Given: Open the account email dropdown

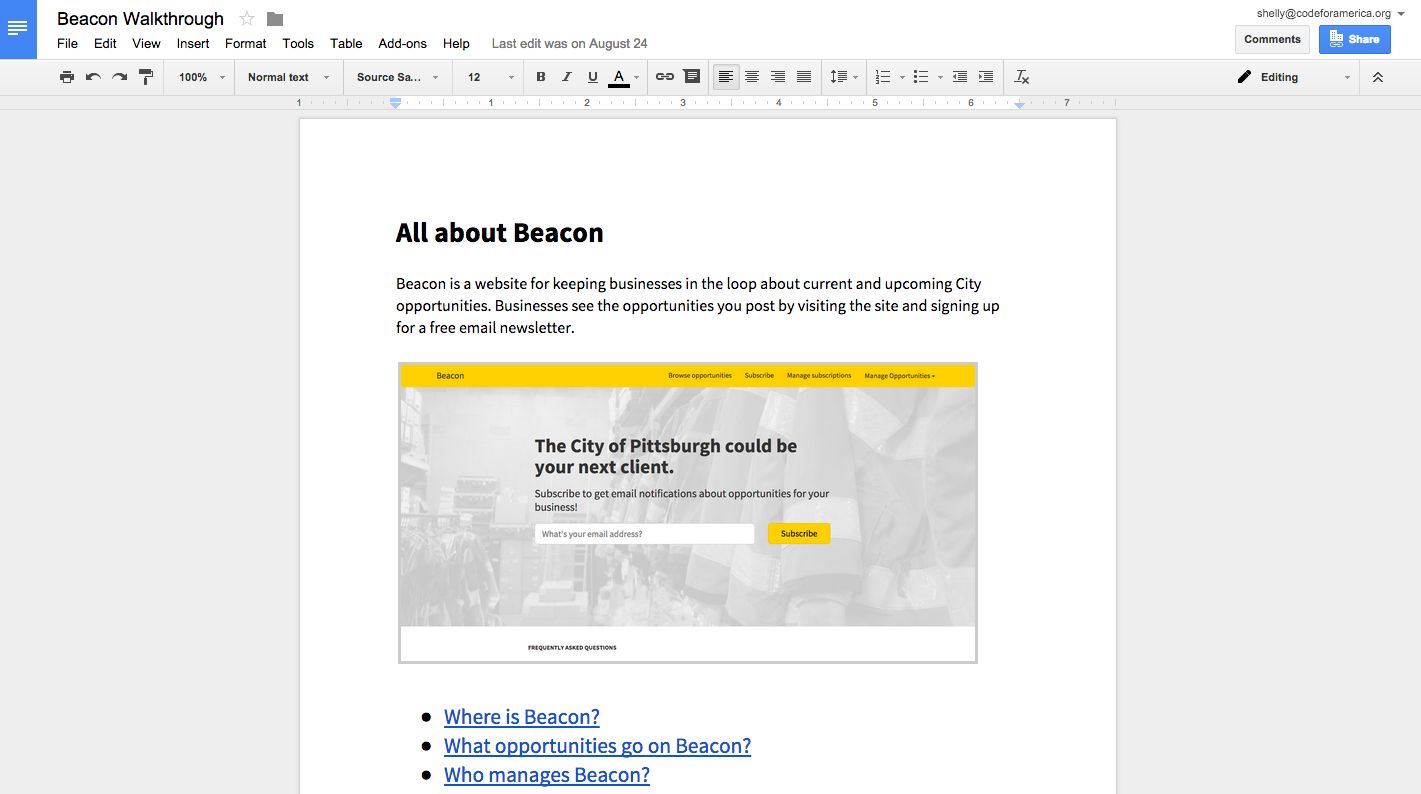Looking at the screenshot, I should point(1331,13).
